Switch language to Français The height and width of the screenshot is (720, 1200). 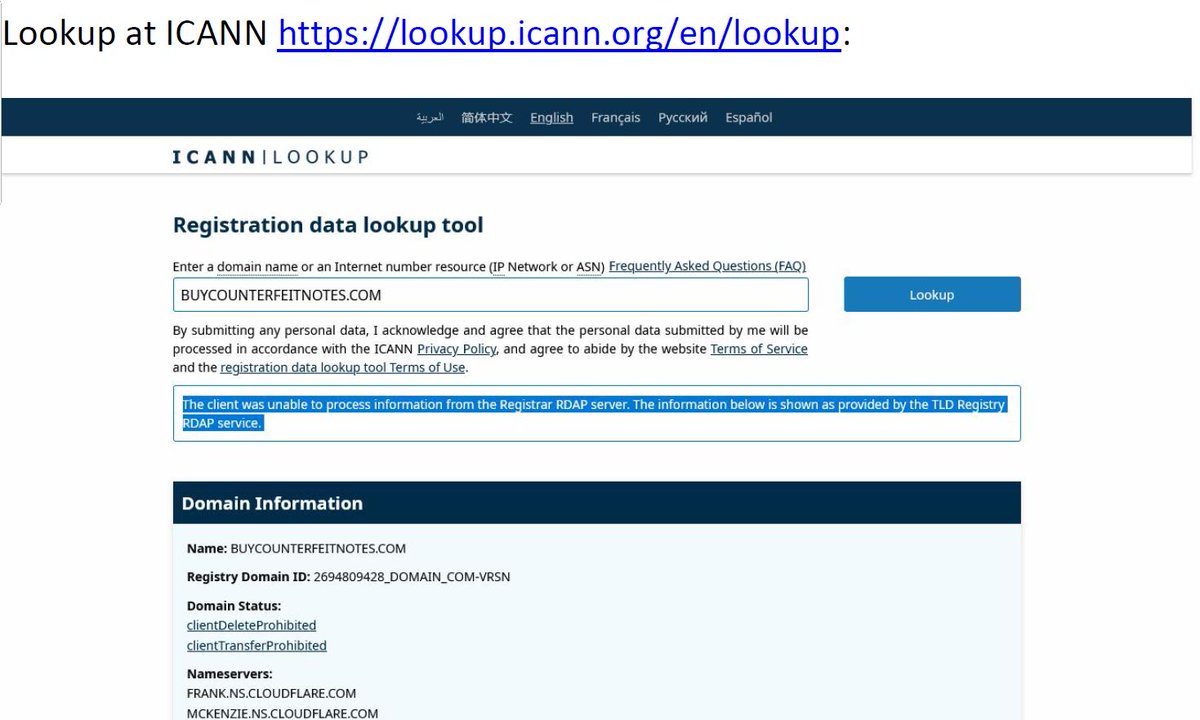pyautogui.click(x=616, y=118)
